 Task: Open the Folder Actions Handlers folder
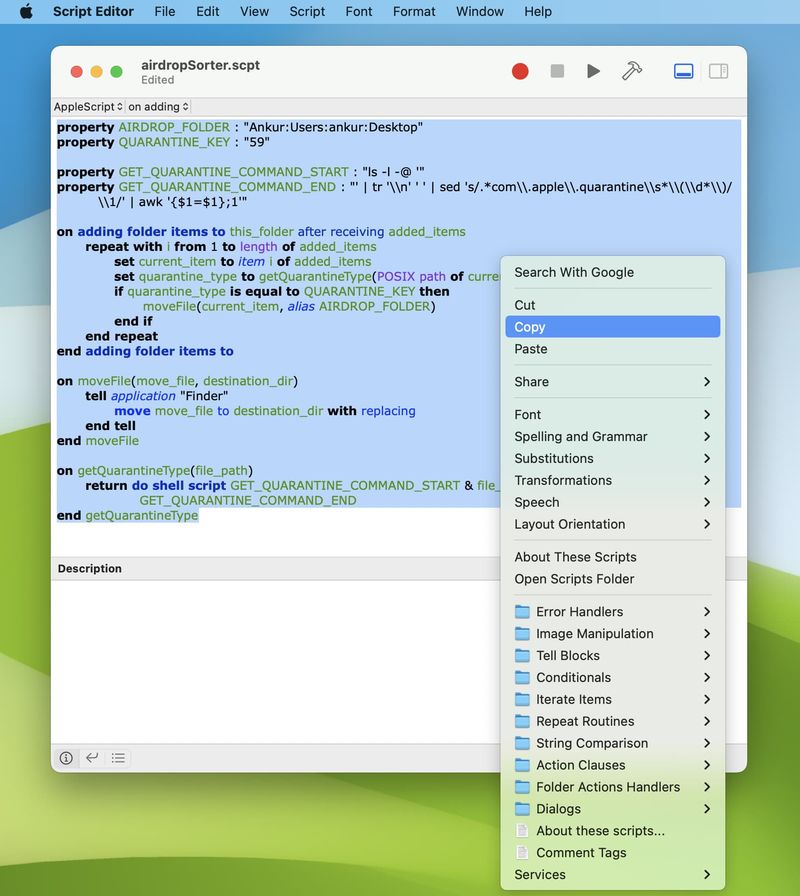click(x=613, y=787)
